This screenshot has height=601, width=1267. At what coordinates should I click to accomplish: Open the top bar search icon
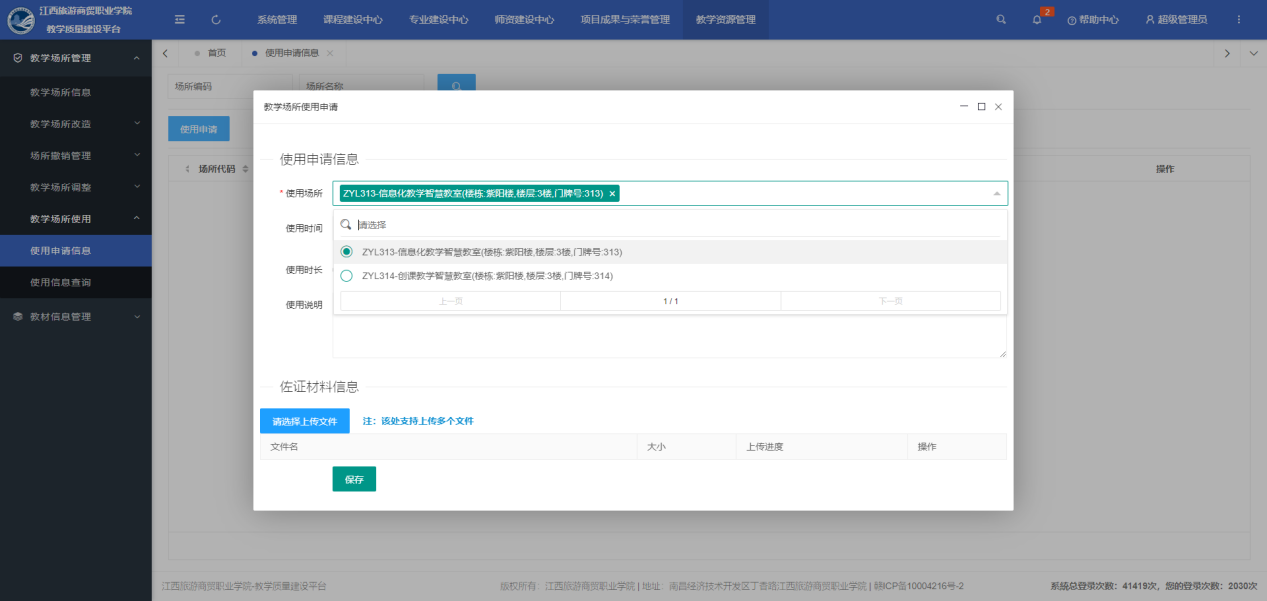(x=1002, y=19)
